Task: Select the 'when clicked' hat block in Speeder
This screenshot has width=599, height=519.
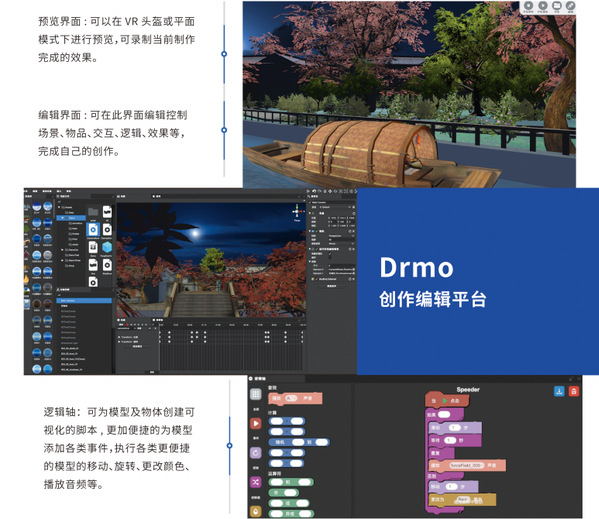Action: tap(447, 400)
